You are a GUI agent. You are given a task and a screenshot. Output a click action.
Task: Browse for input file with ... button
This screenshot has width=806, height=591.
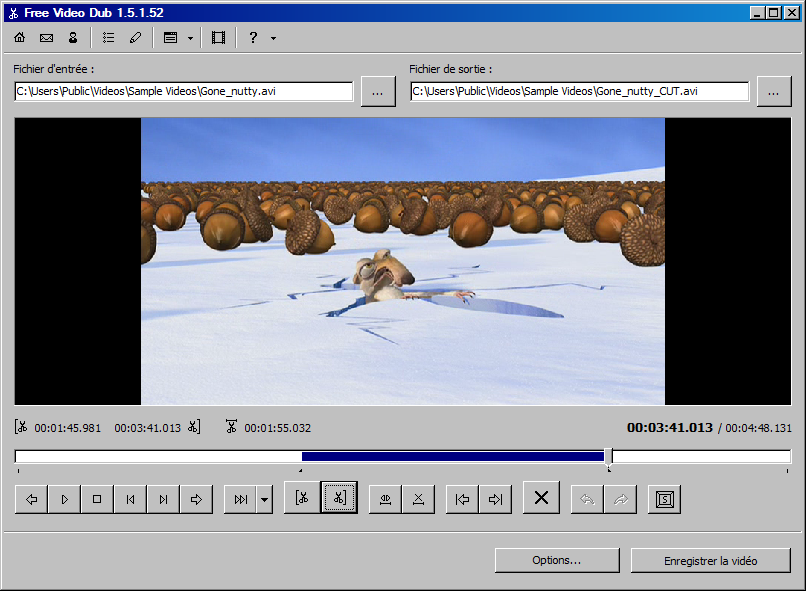378,92
